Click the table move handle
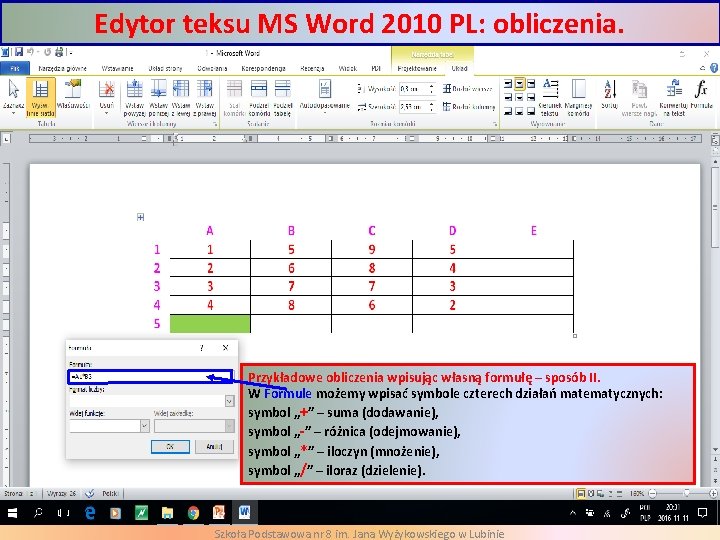 (141, 217)
